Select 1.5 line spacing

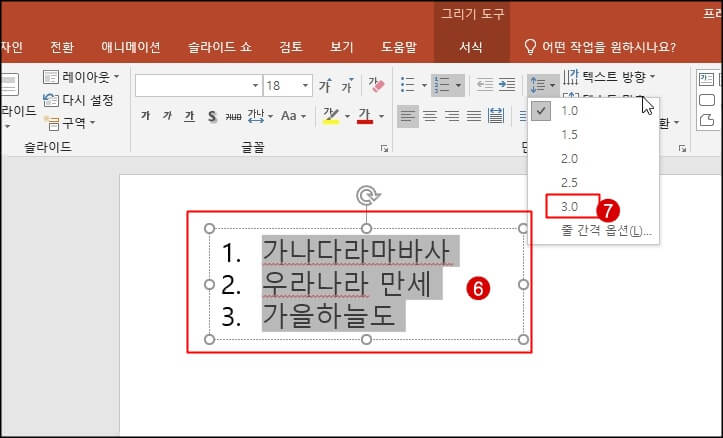coord(593,135)
